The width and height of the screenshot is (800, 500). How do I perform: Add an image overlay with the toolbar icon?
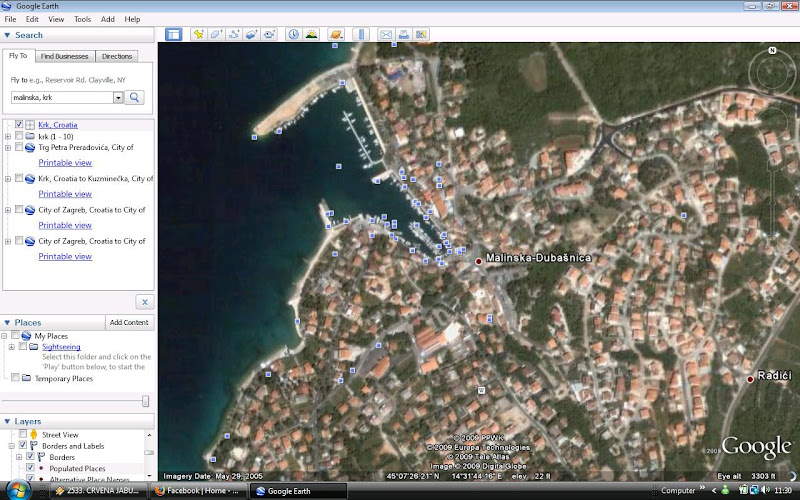point(251,34)
